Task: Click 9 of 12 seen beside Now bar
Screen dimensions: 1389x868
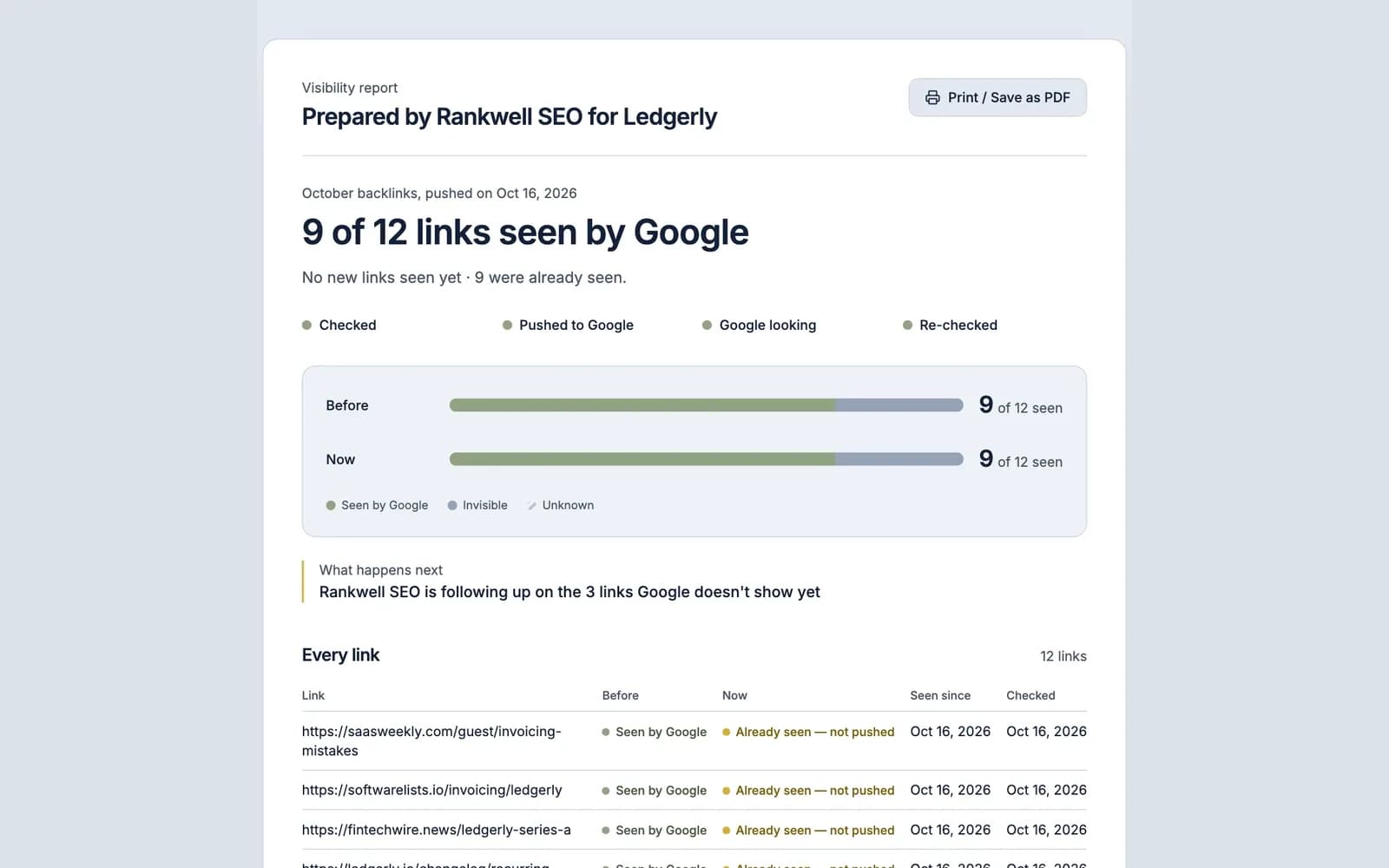Action: [1021, 459]
